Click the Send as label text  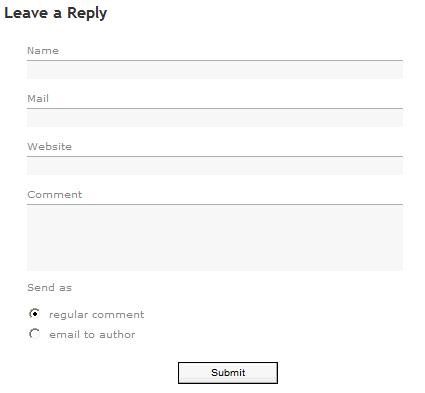click(x=49, y=288)
